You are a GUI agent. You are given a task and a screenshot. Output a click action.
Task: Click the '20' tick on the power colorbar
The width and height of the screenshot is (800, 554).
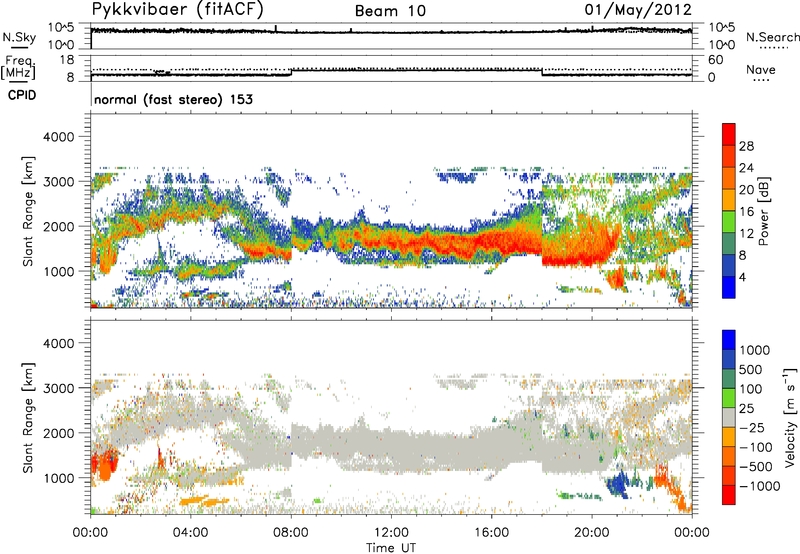point(746,190)
